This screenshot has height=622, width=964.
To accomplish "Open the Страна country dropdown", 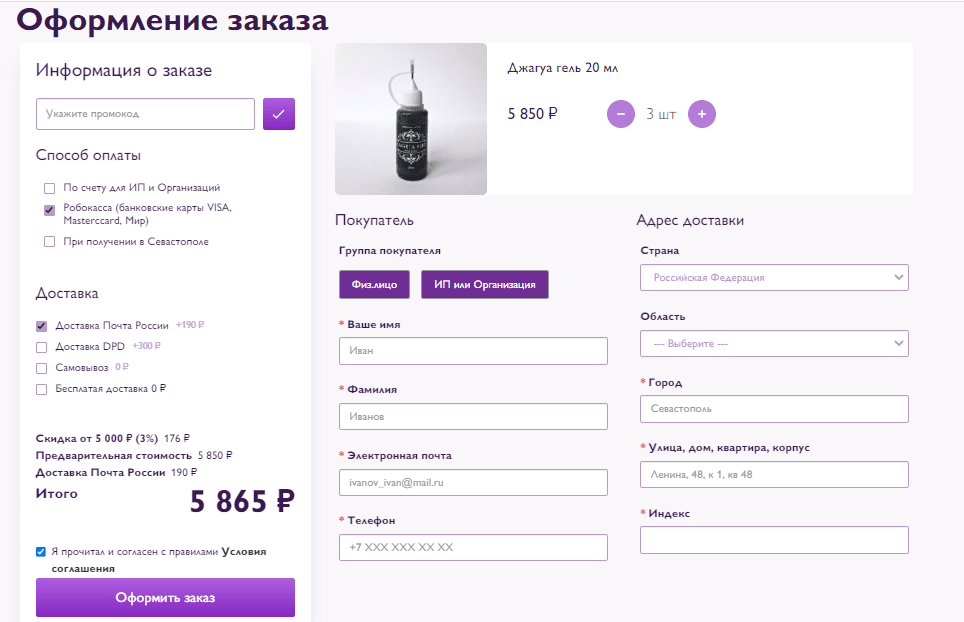I will click(x=774, y=277).
